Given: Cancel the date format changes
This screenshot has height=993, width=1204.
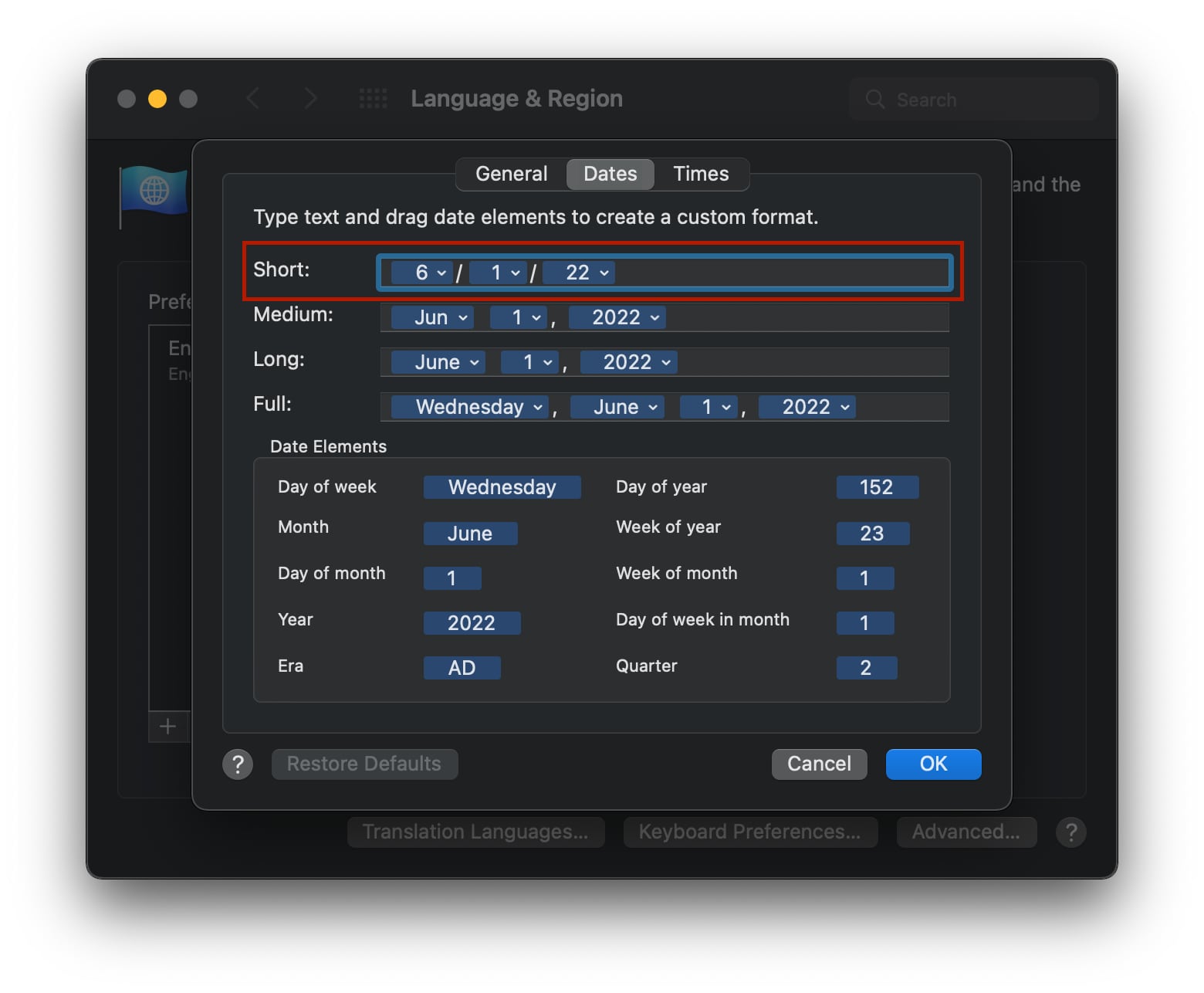Looking at the screenshot, I should tap(819, 764).
